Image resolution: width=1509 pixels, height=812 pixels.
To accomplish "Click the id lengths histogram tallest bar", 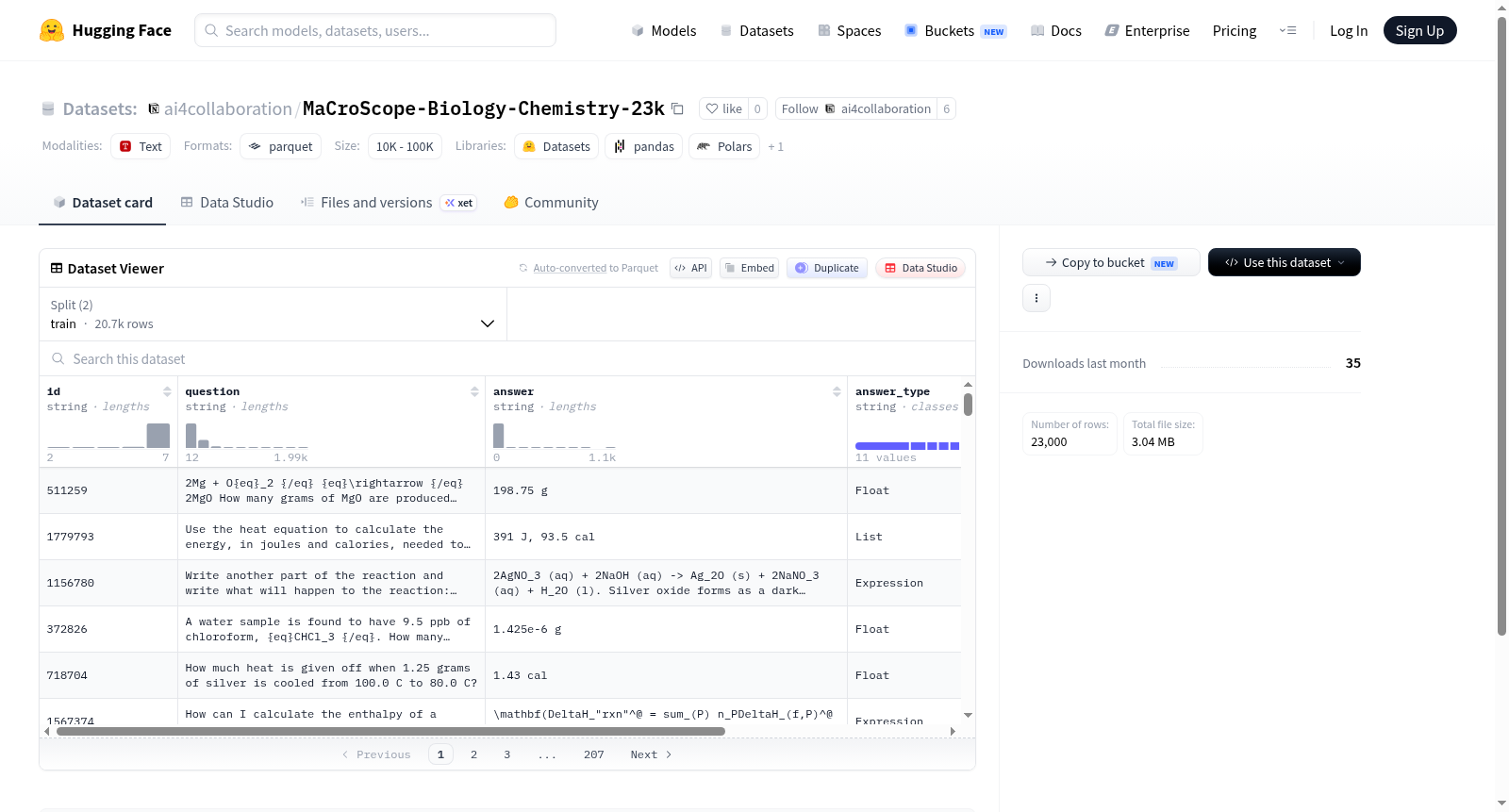I will coord(158,435).
